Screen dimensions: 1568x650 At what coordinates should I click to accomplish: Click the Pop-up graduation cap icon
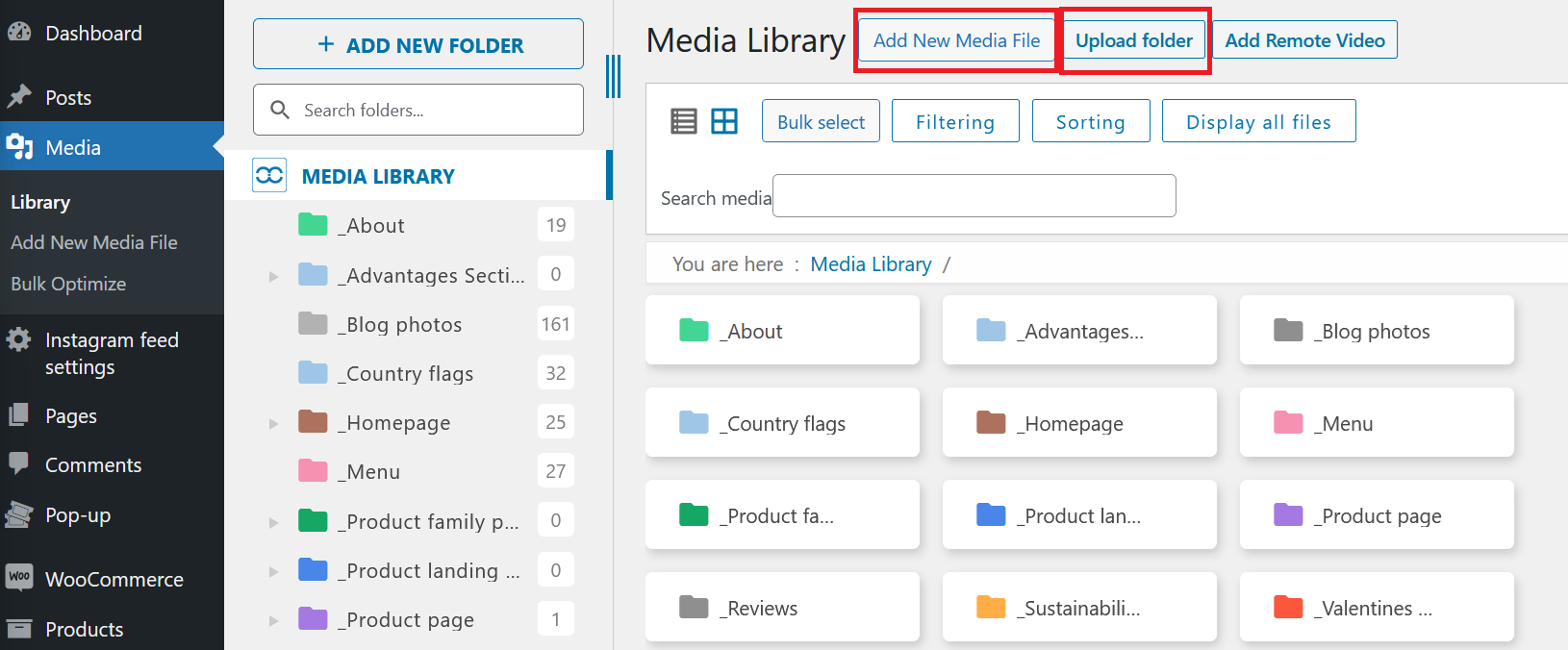pyautogui.click(x=19, y=514)
